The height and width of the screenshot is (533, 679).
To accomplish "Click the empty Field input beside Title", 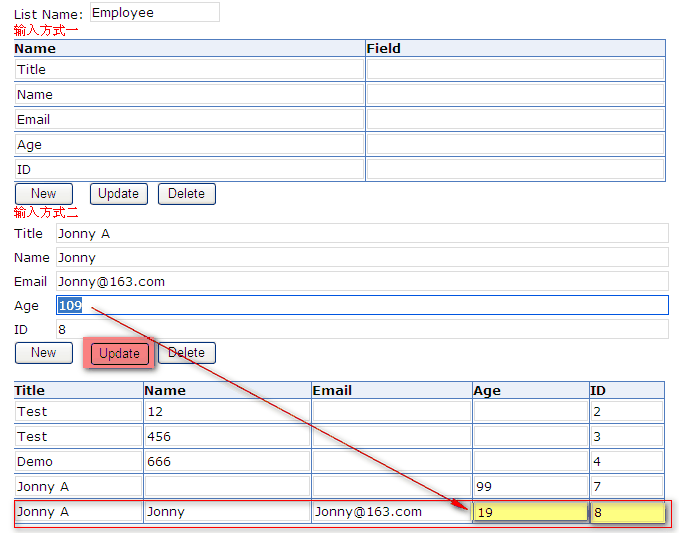I will 515,69.
